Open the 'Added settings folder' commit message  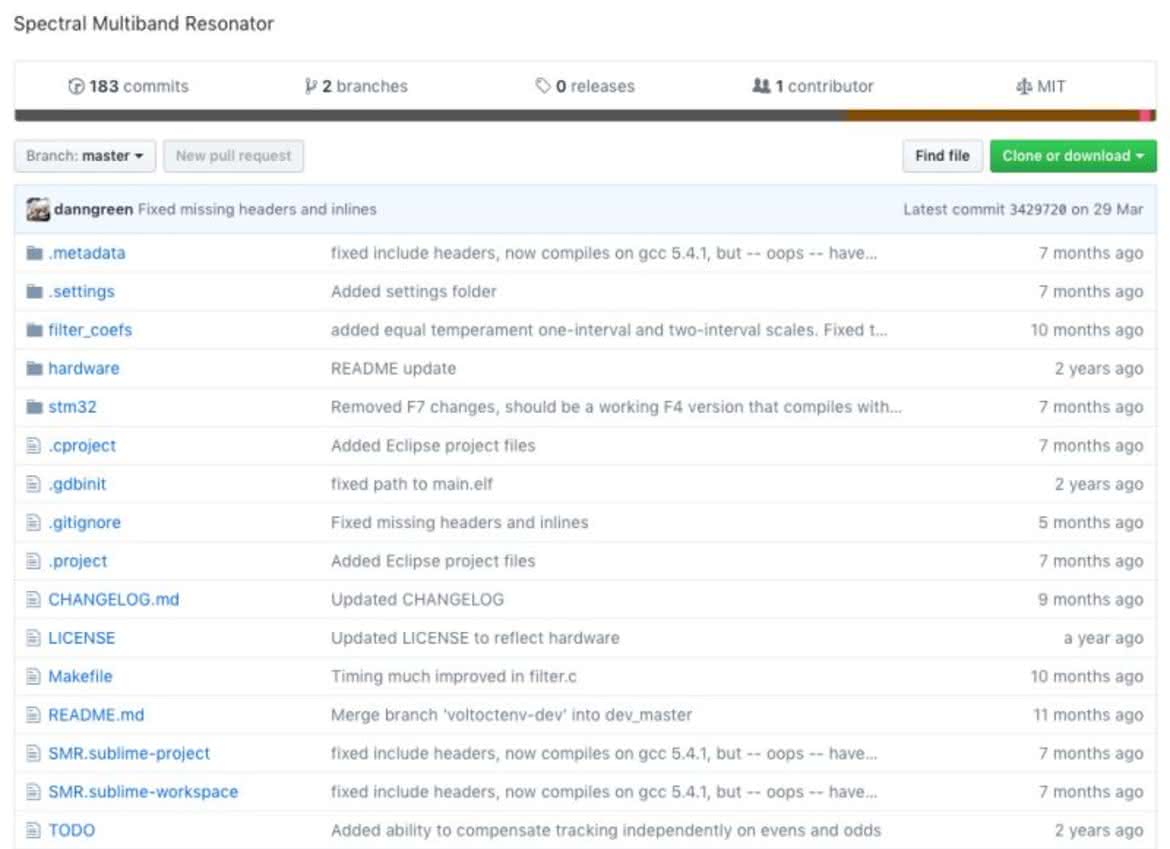tap(413, 292)
